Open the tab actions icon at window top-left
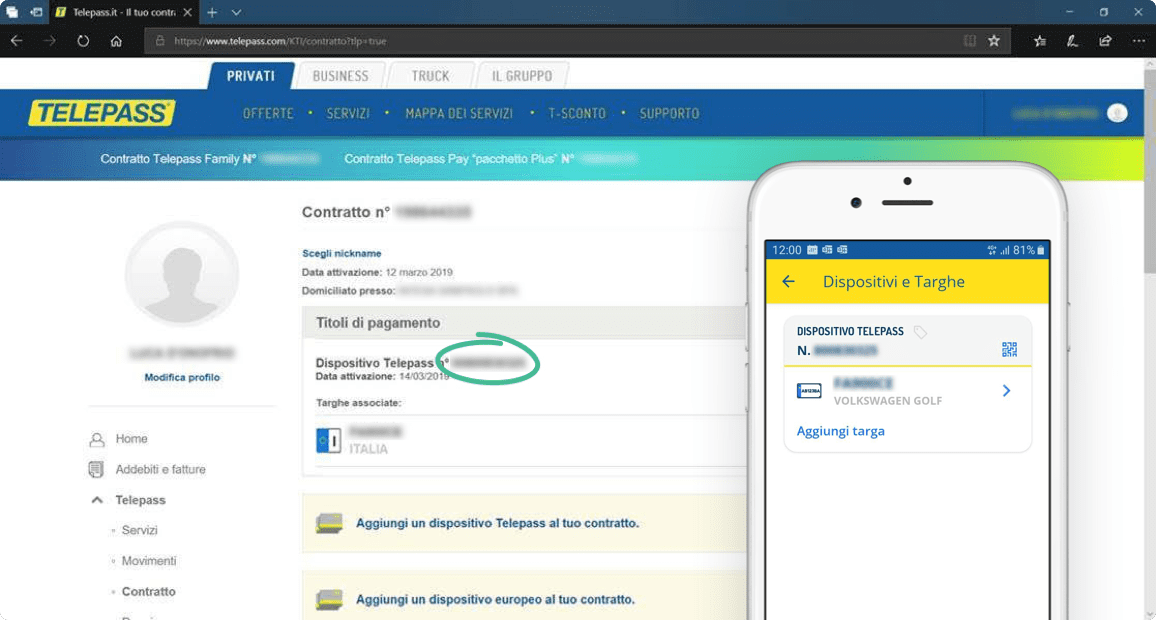1156x620 pixels. click(12, 12)
